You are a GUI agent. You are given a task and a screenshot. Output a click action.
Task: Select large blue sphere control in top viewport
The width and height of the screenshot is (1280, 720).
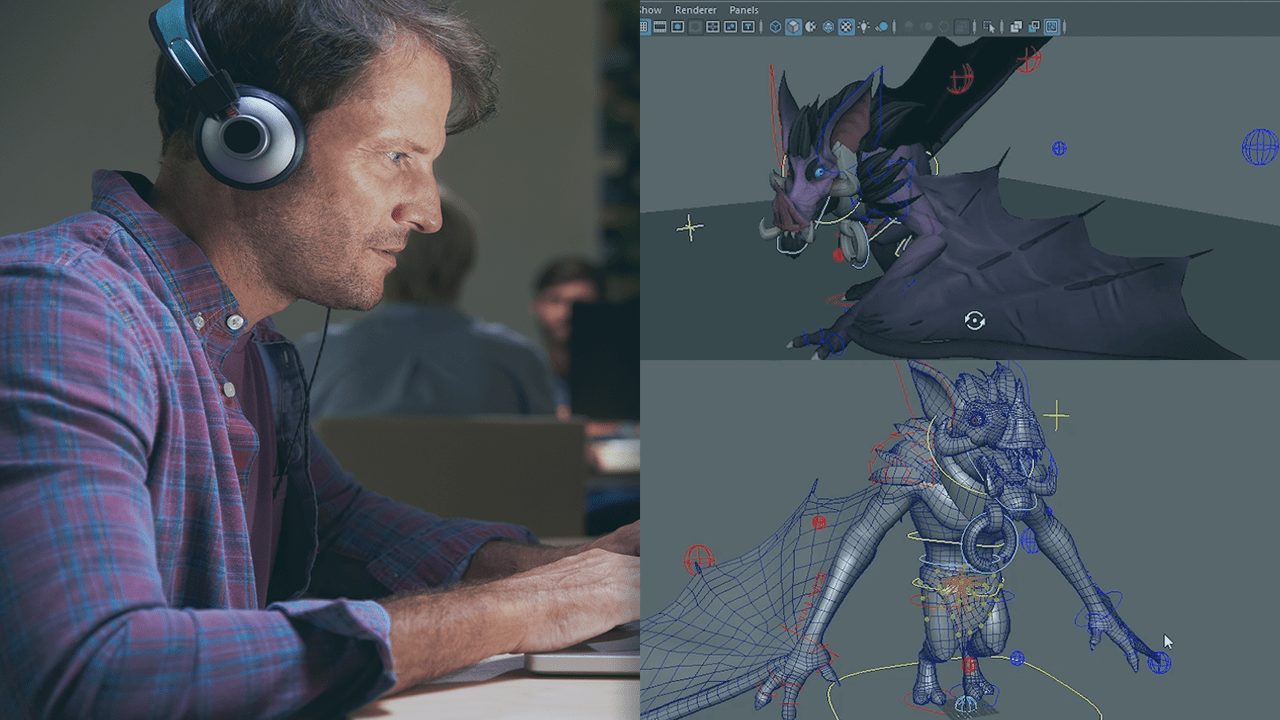pyautogui.click(x=1260, y=147)
